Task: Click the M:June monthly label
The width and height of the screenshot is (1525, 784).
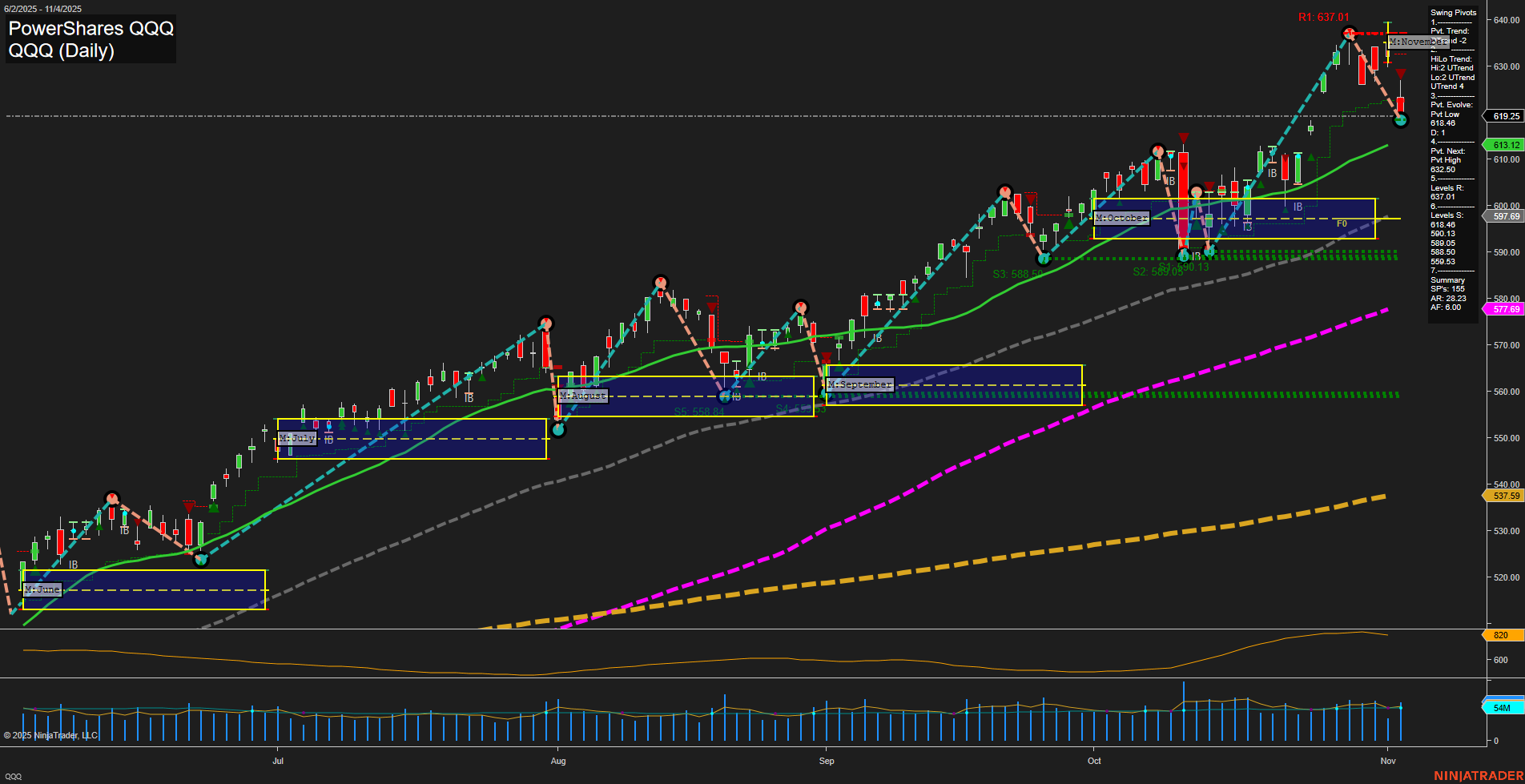Action: click(42, 589)
